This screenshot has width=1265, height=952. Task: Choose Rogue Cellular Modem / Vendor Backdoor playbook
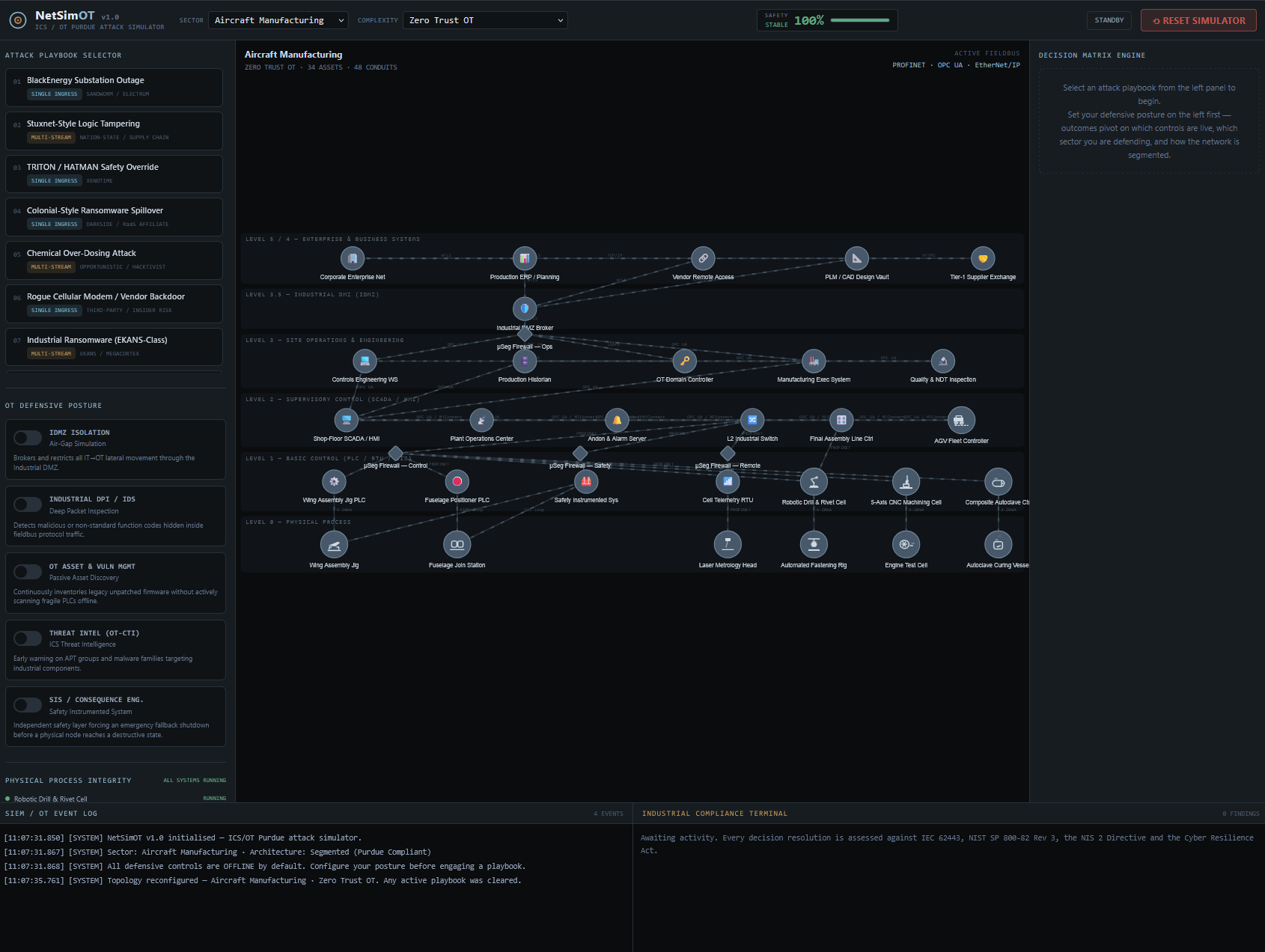click(114, 303)
